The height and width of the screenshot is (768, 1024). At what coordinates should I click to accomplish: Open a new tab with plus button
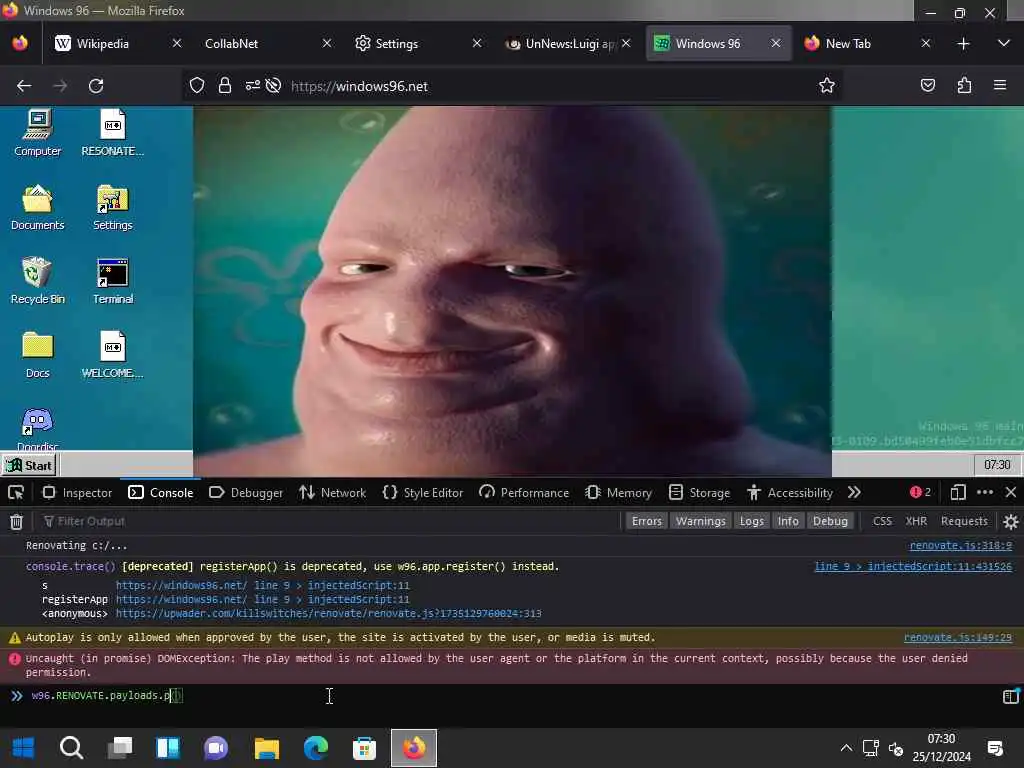963,44
